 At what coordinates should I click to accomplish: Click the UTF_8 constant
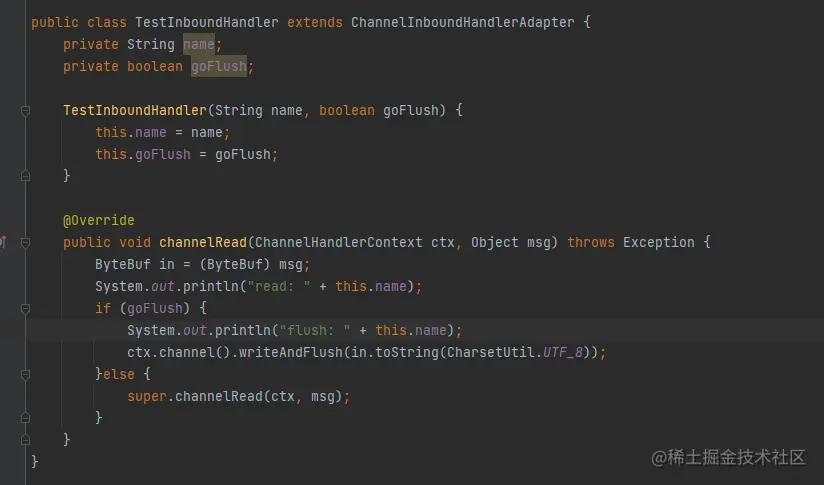pyautogui.click(x=563, y=353)
